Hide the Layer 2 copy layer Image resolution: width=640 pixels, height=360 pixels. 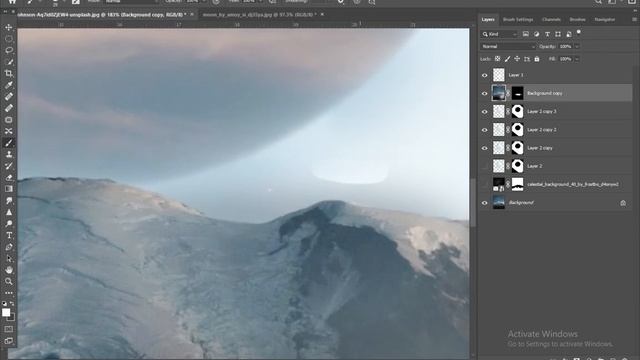pos(484,148)
